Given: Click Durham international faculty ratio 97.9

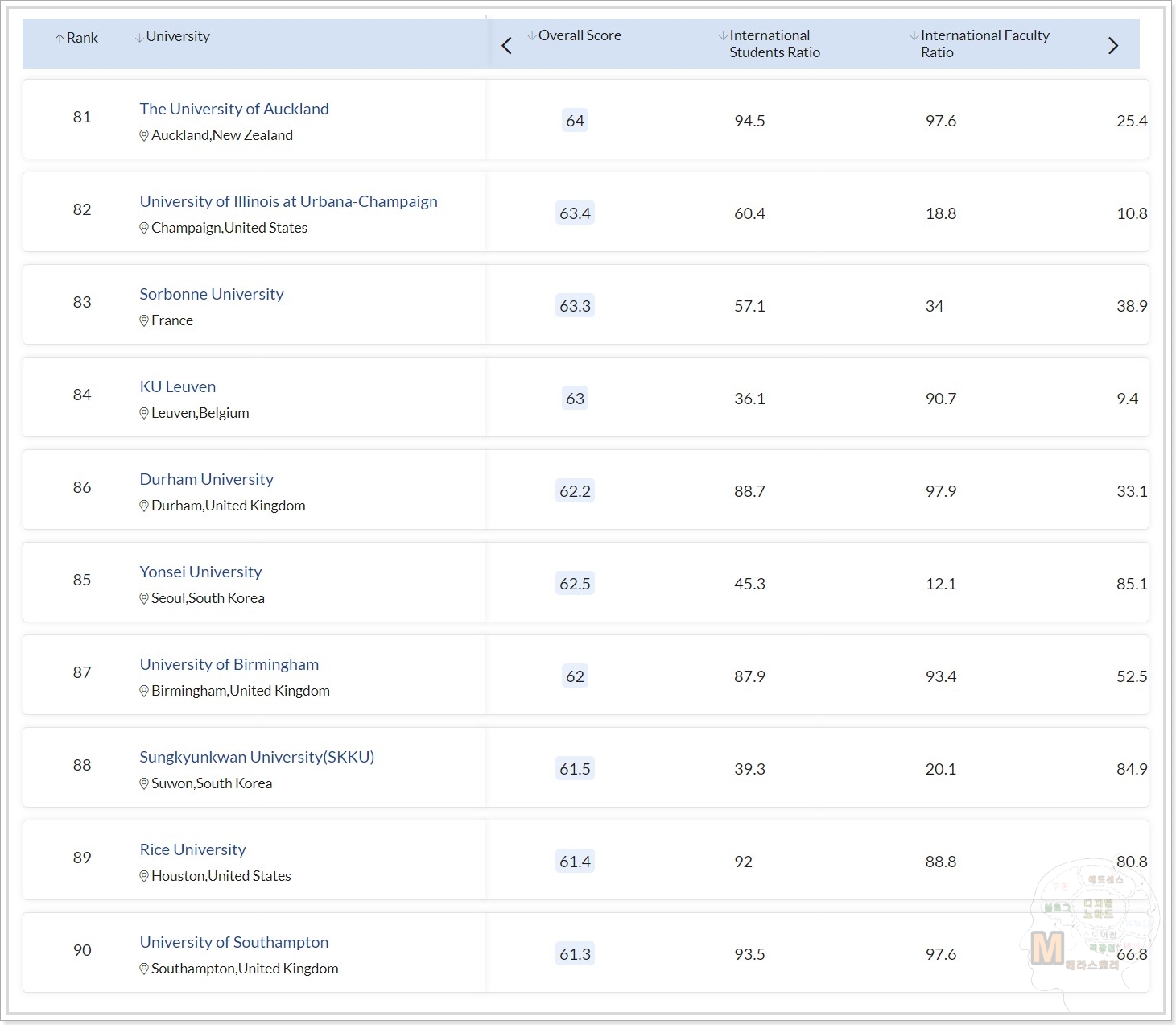Looking at the screenshot, I should coord(941,491).
